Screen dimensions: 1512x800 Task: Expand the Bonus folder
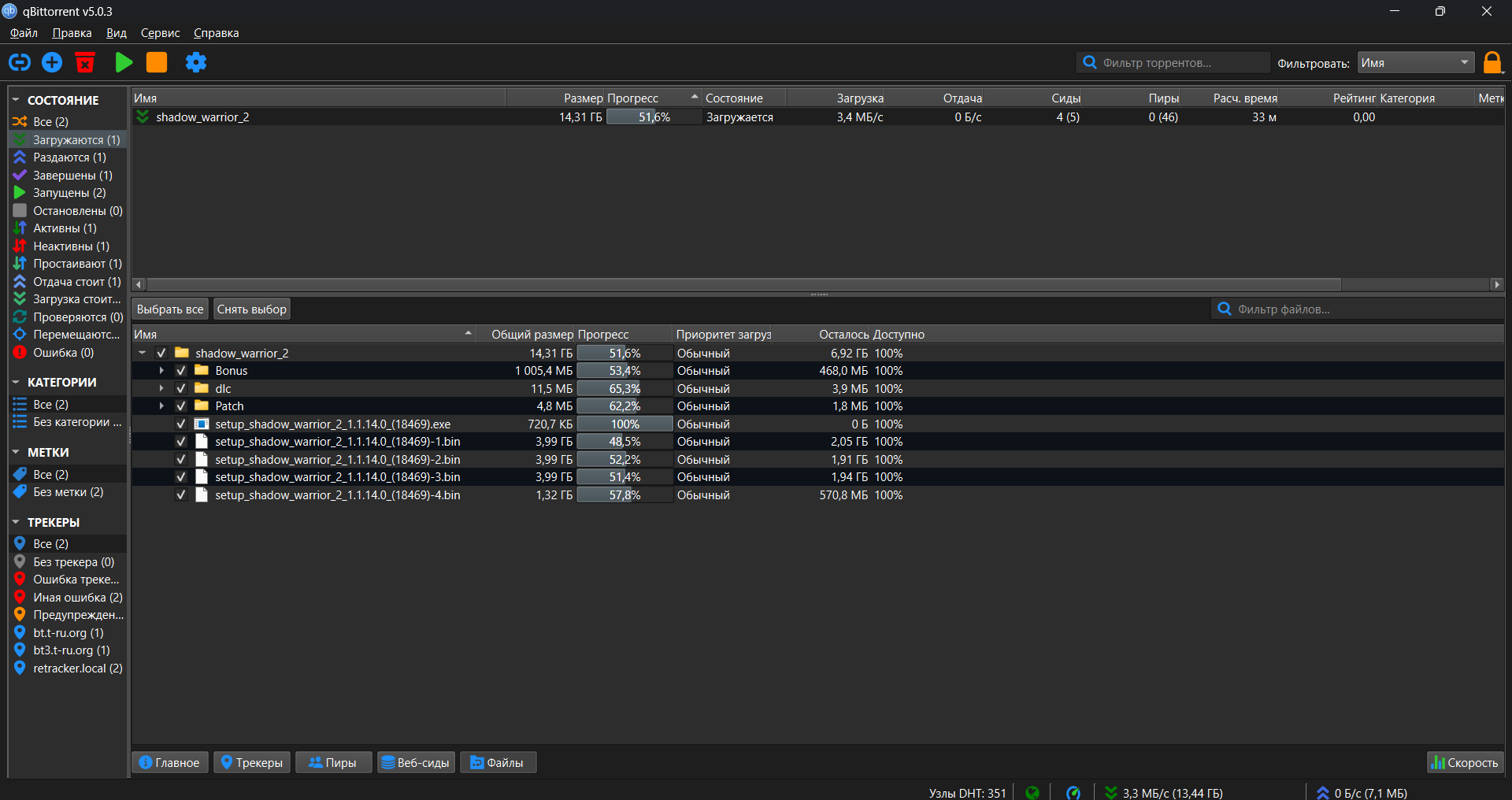click(161, 370)
